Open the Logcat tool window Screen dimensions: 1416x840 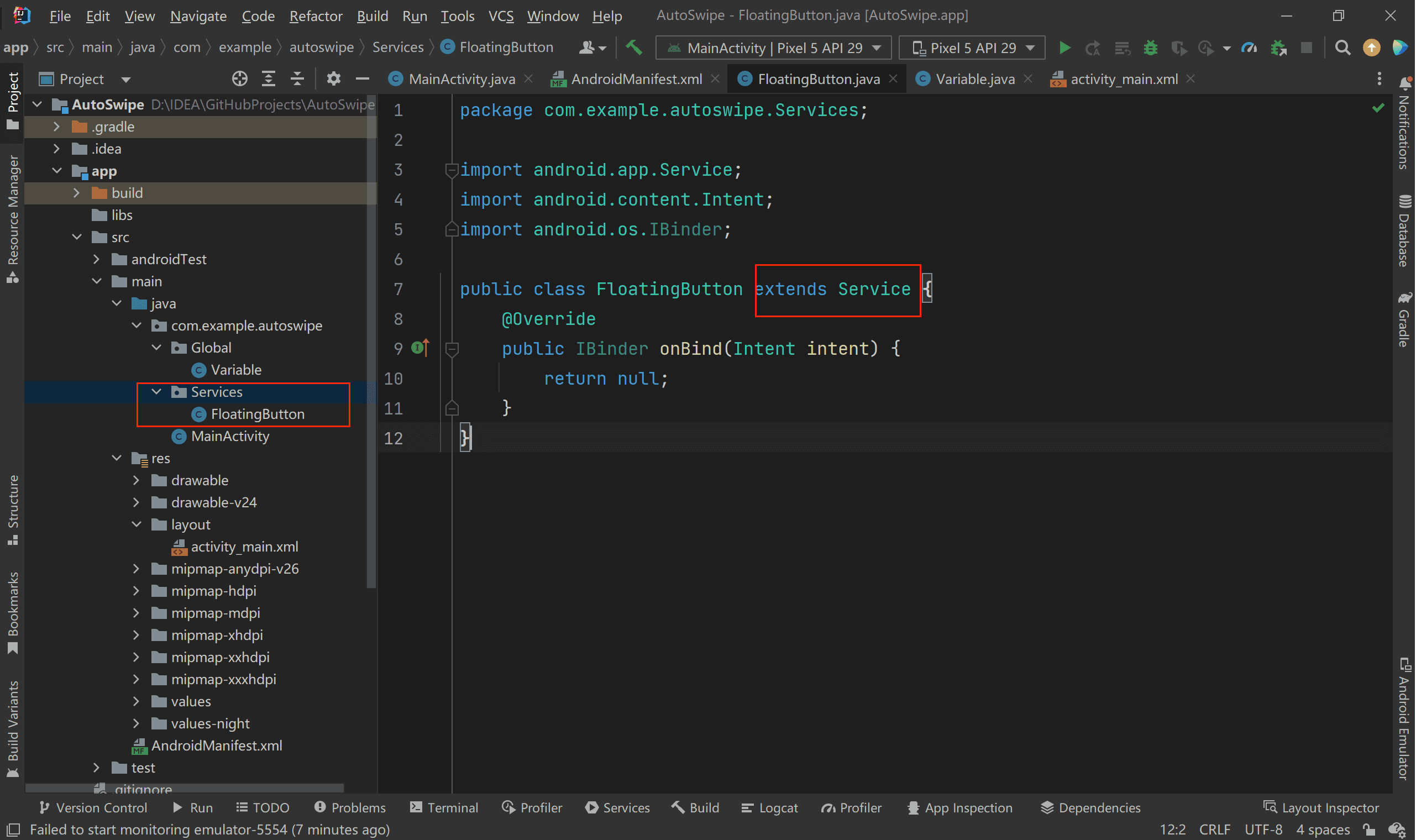pos(770,808)
